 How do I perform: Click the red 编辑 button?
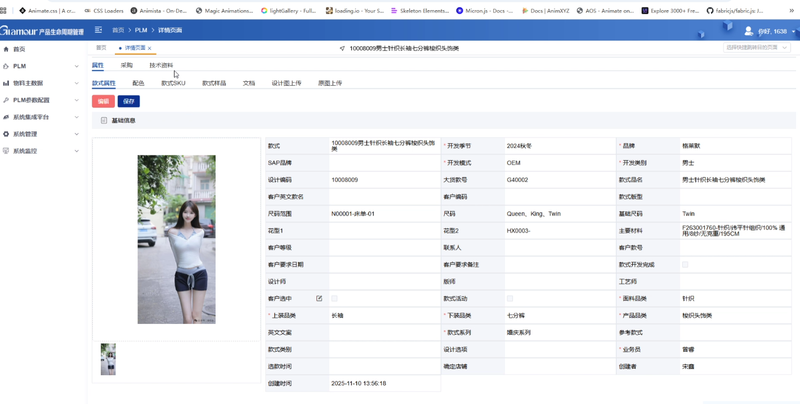[103, 101]
